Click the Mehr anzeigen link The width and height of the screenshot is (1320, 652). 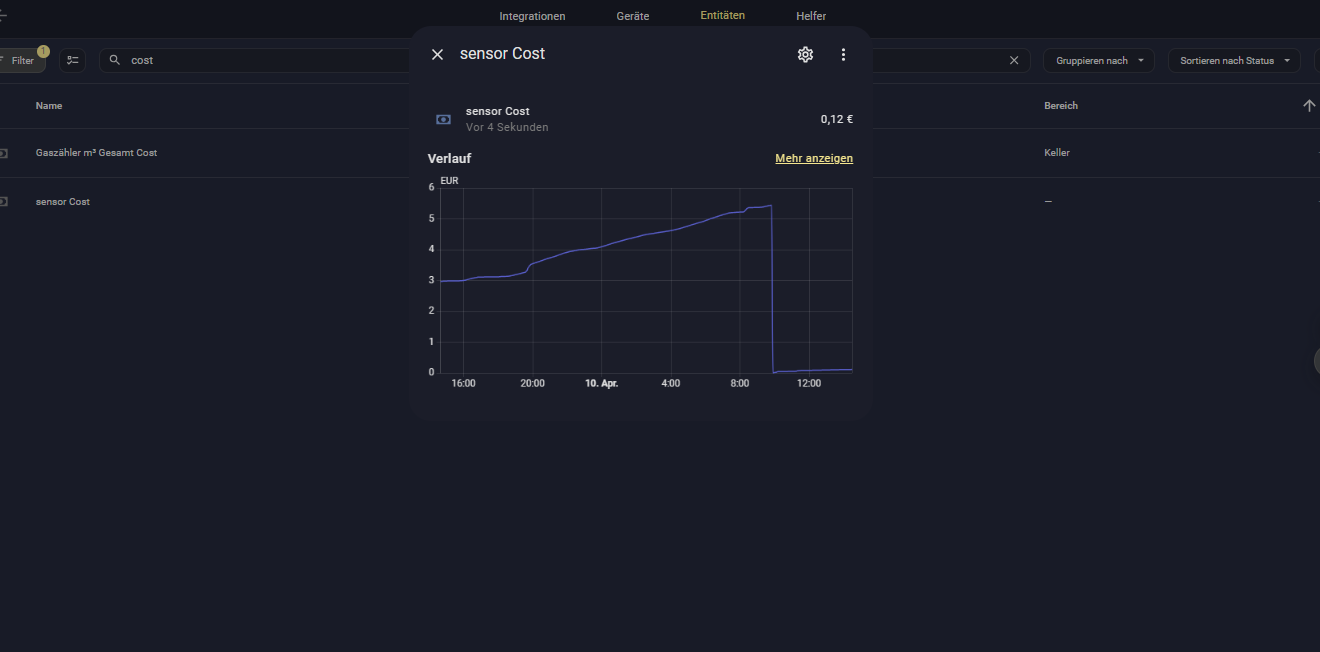click(814, 158)
